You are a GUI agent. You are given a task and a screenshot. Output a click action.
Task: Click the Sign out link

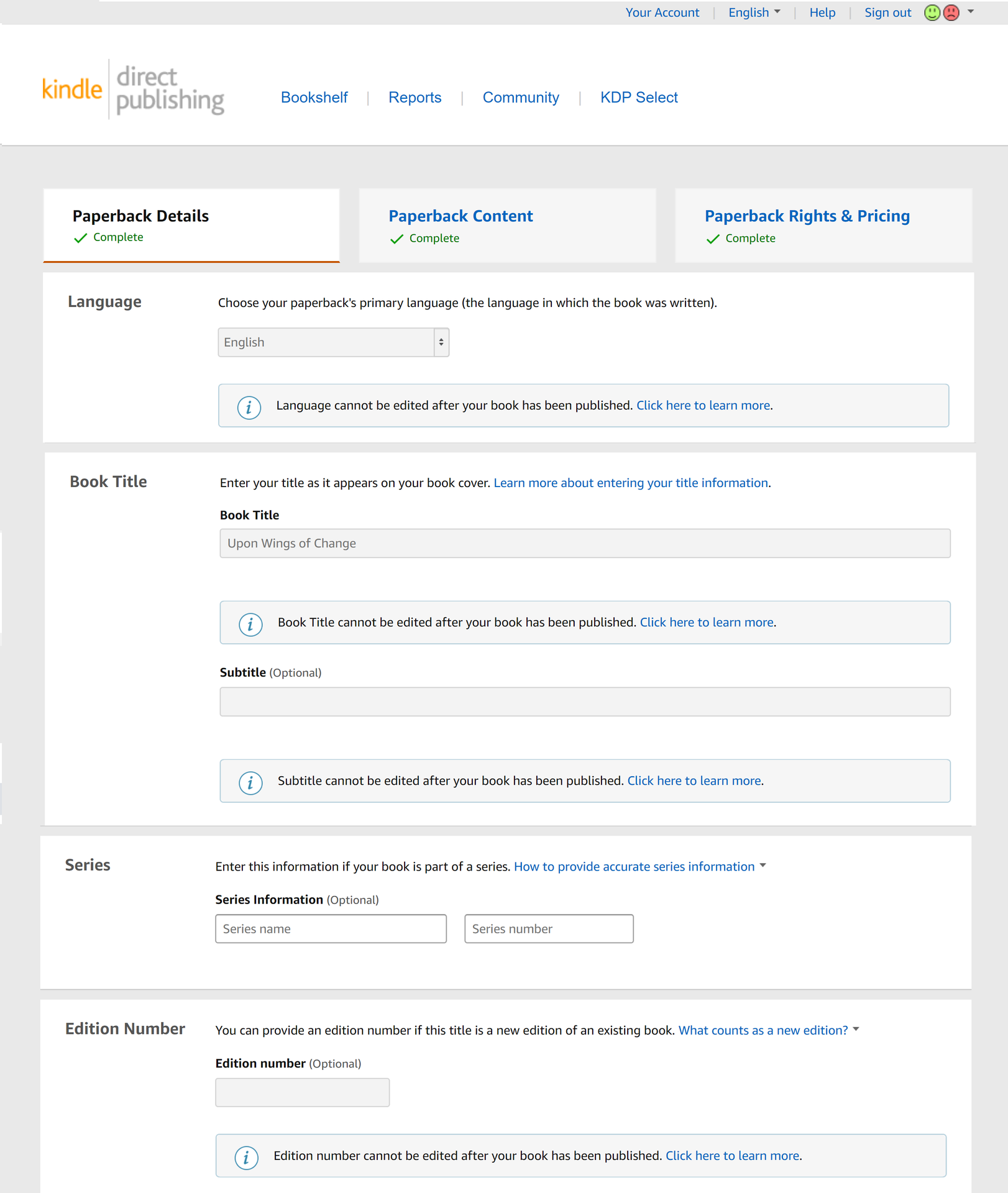887,12
